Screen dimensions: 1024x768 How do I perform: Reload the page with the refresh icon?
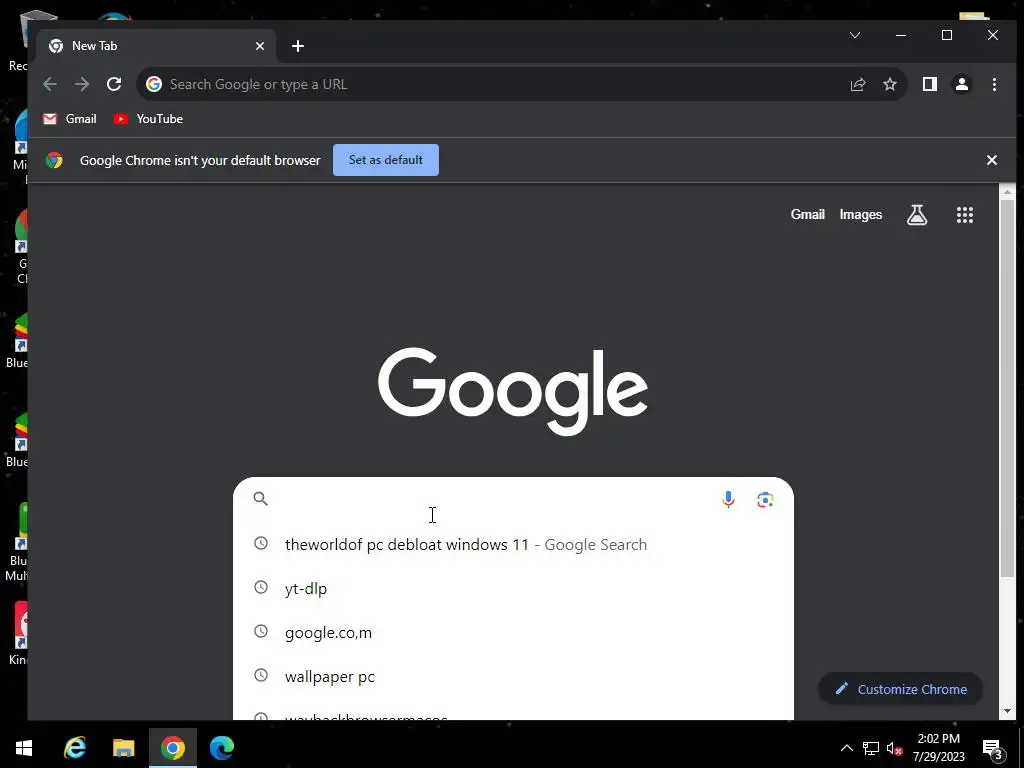114,84
